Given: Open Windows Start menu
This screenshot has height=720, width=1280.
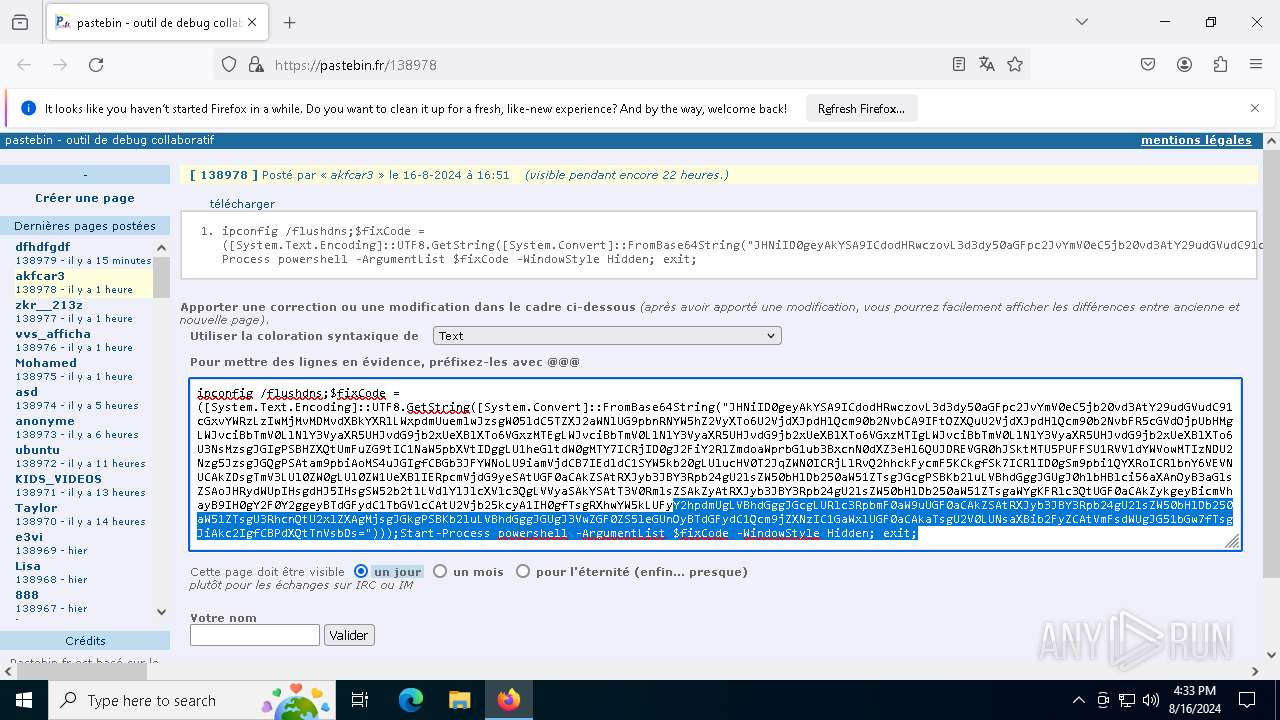Looking at the screenshot, I should pyautogui.click(x=23, y=700).
